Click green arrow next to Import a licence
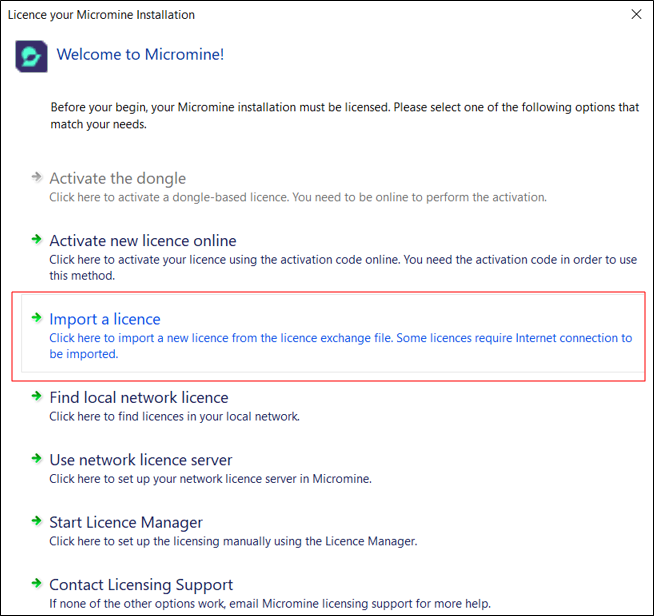Image resolution: width=654 pixels, height=616 pixels. (37, 319)
